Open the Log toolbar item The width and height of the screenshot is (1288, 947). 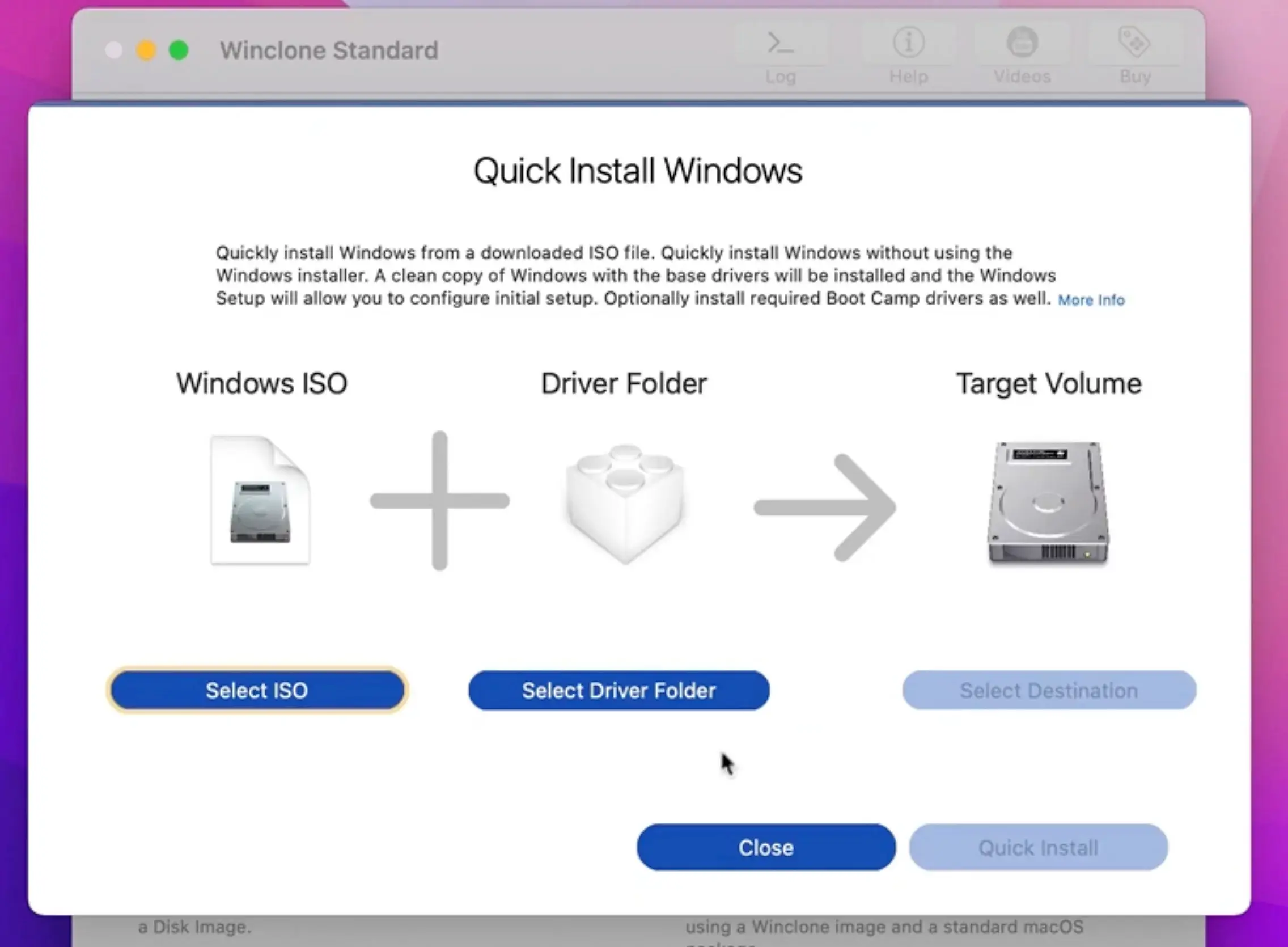point(781,55)
